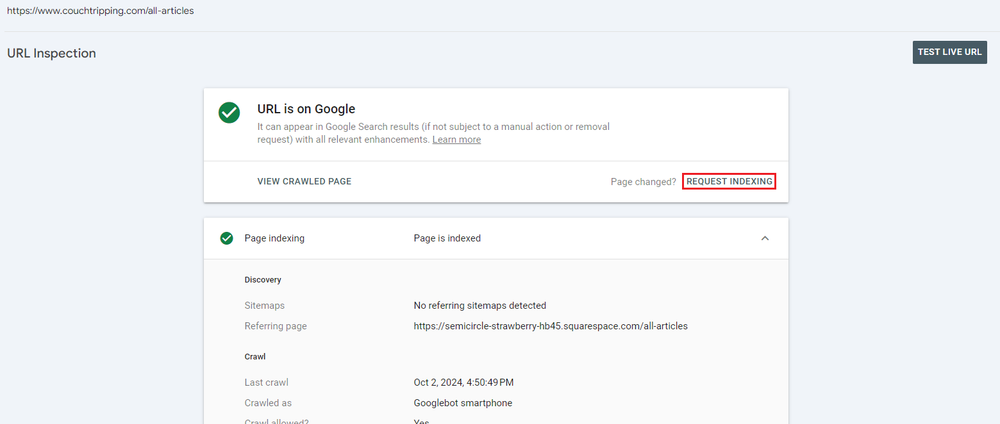Collapse the Page indexing section chevron

pos(765,238)
